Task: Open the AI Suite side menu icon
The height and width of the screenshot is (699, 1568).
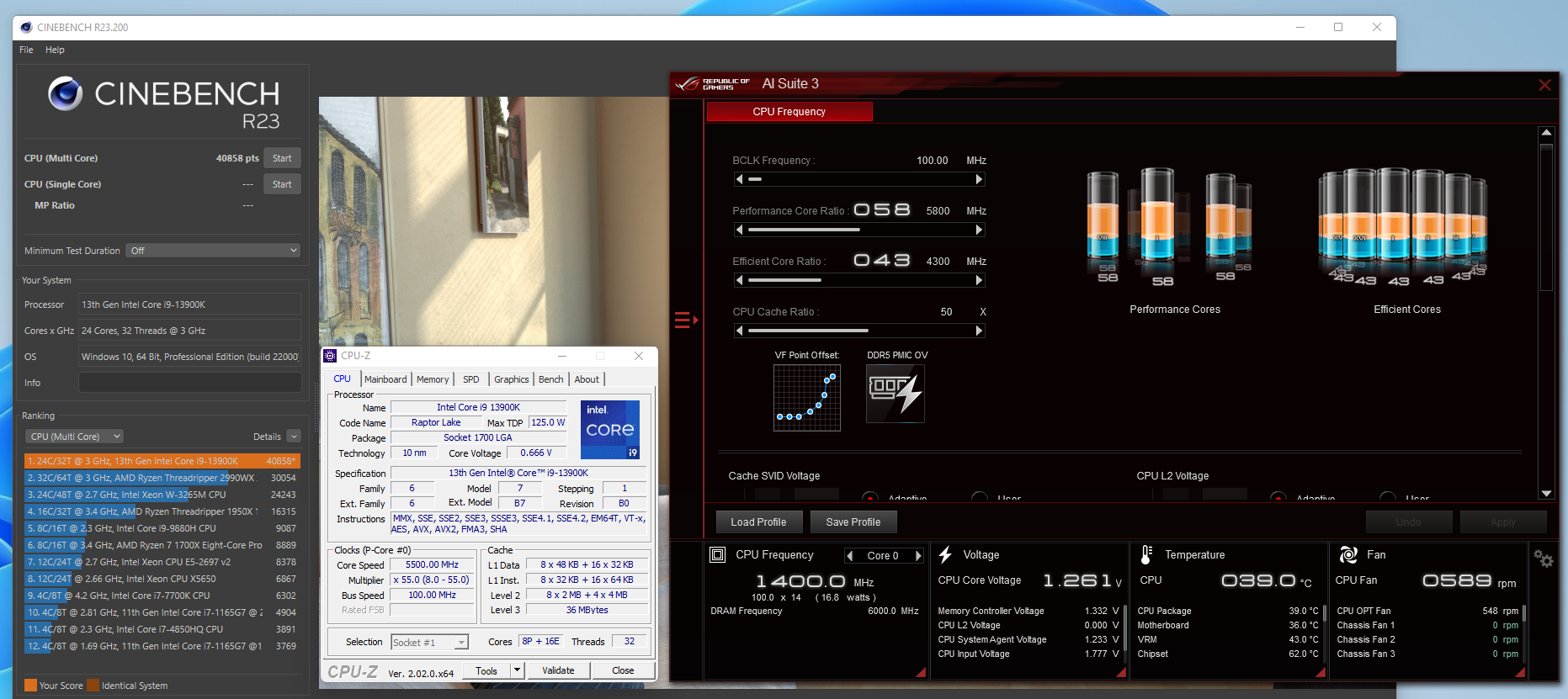Action: click(x=685, y=320)
